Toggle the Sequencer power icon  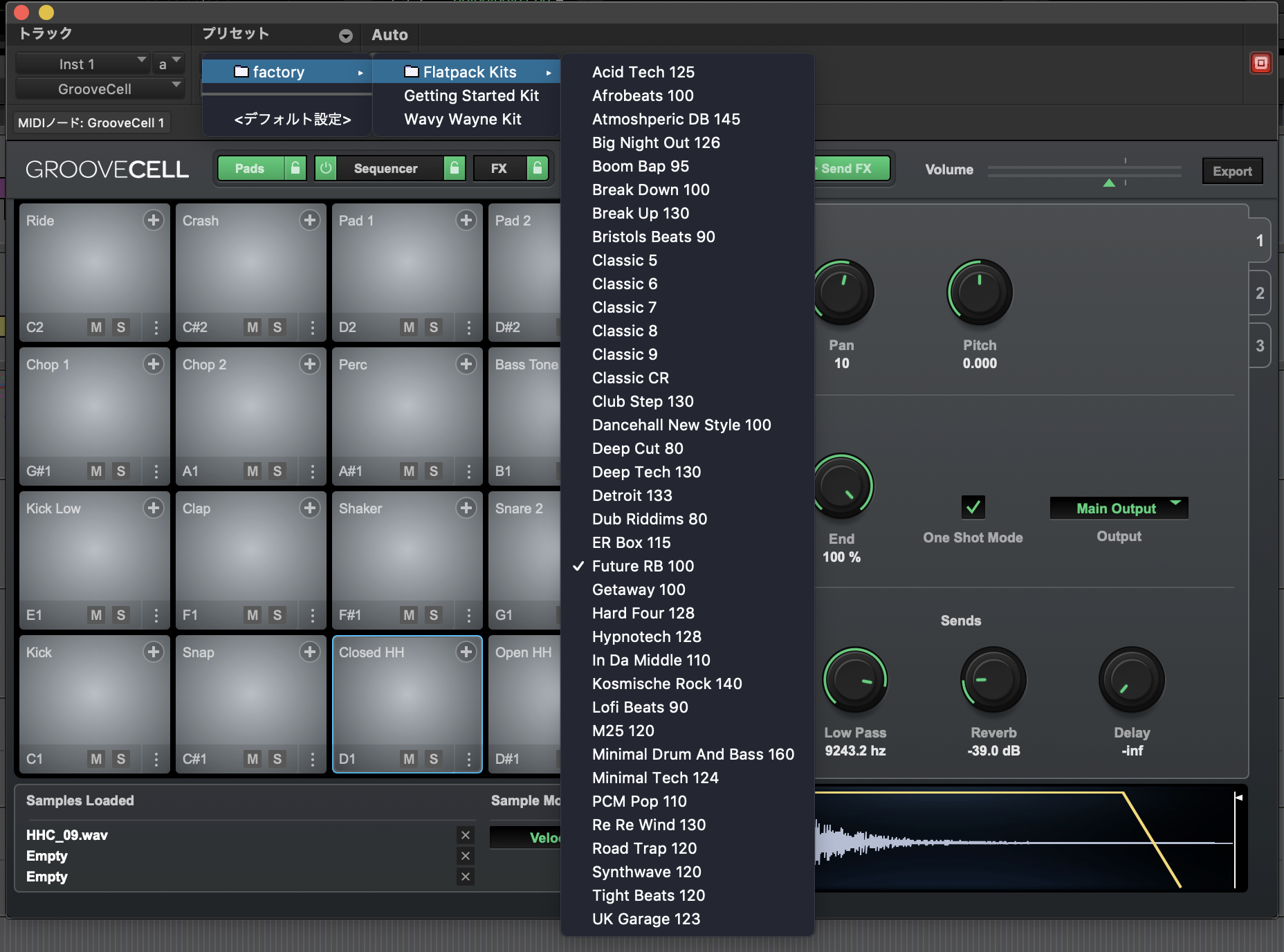click(326, 168)
